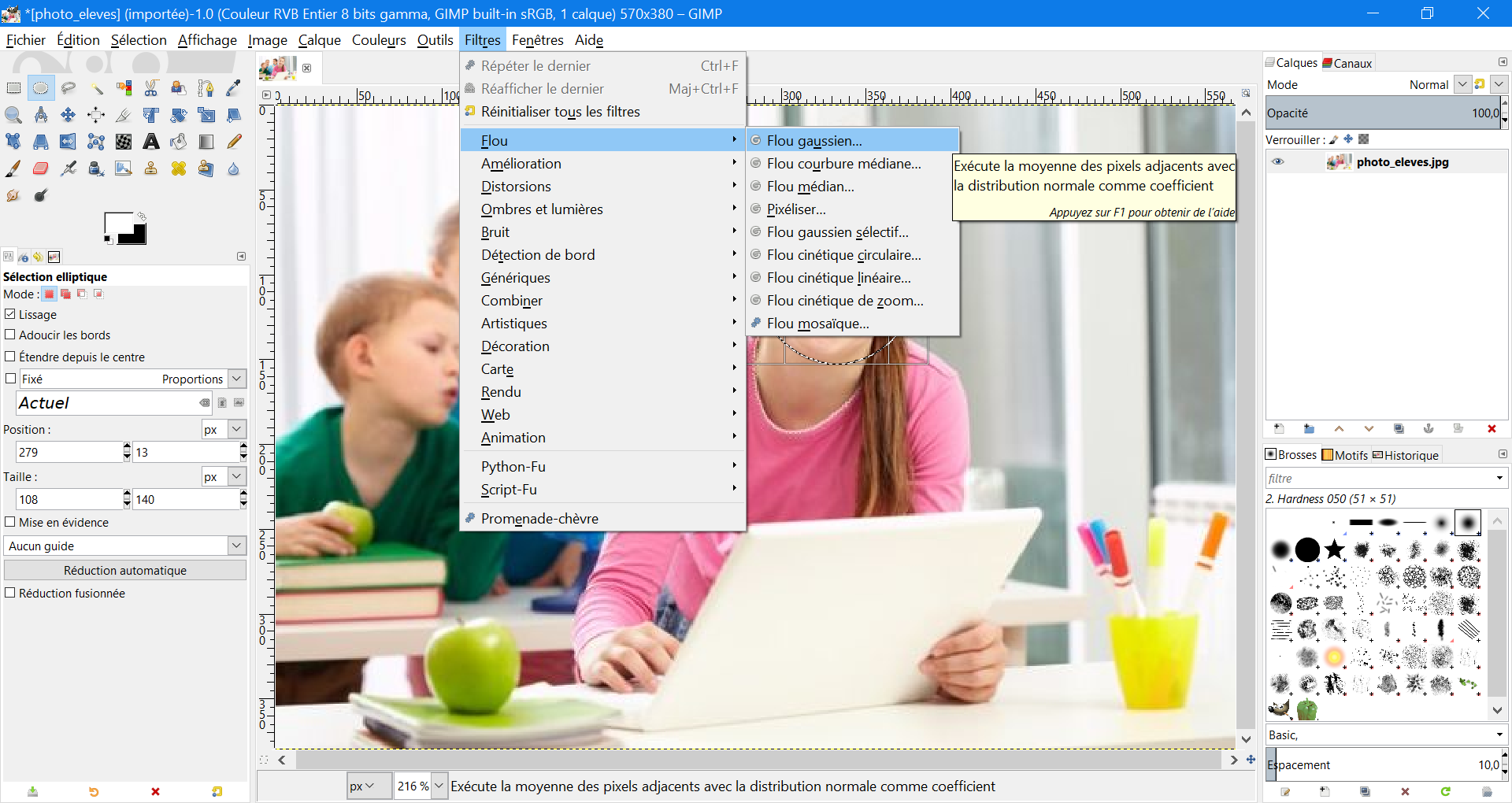The image size is (1512, 803).
Task: Select the Move tool icon
Action: (69, 115)
